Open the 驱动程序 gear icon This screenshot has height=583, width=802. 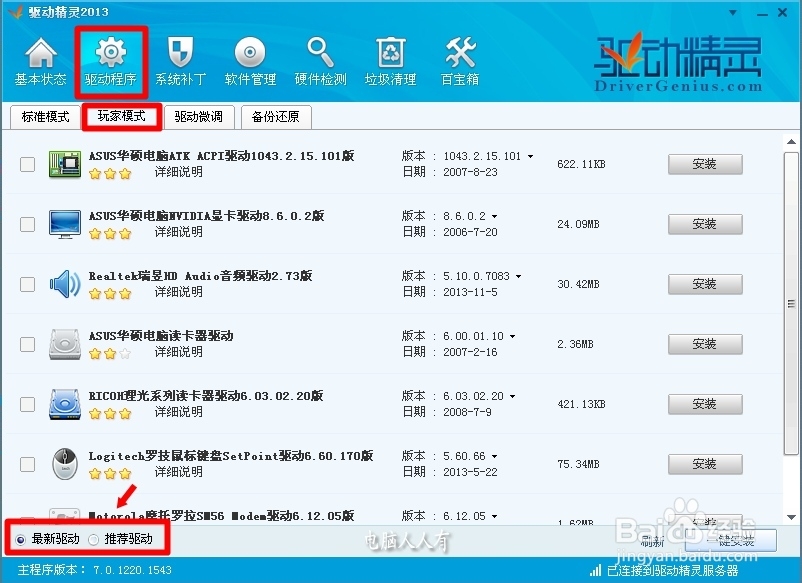pyautogui.click(x=111, y=62)
